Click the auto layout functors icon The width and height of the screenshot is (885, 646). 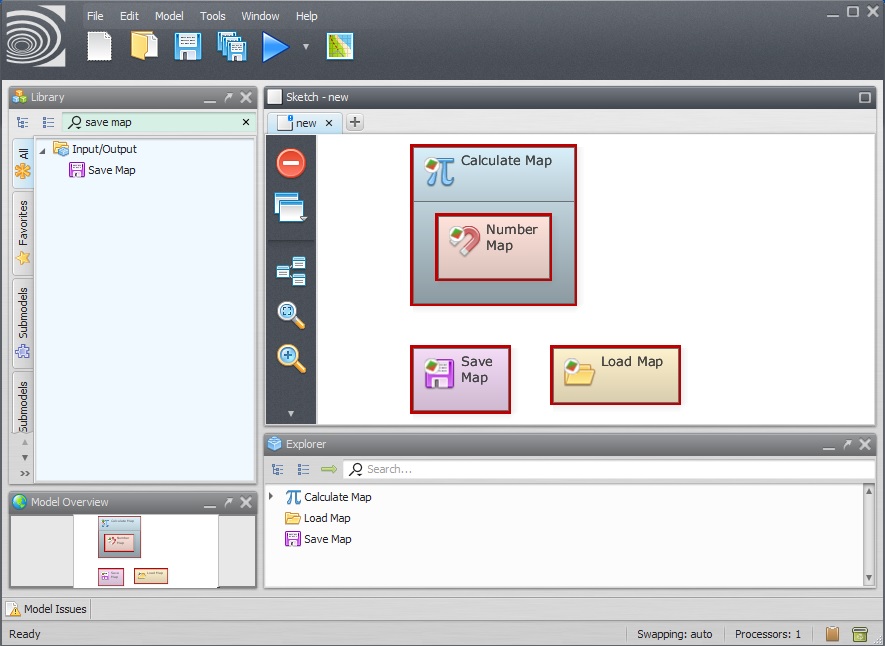tap(291, 270)
